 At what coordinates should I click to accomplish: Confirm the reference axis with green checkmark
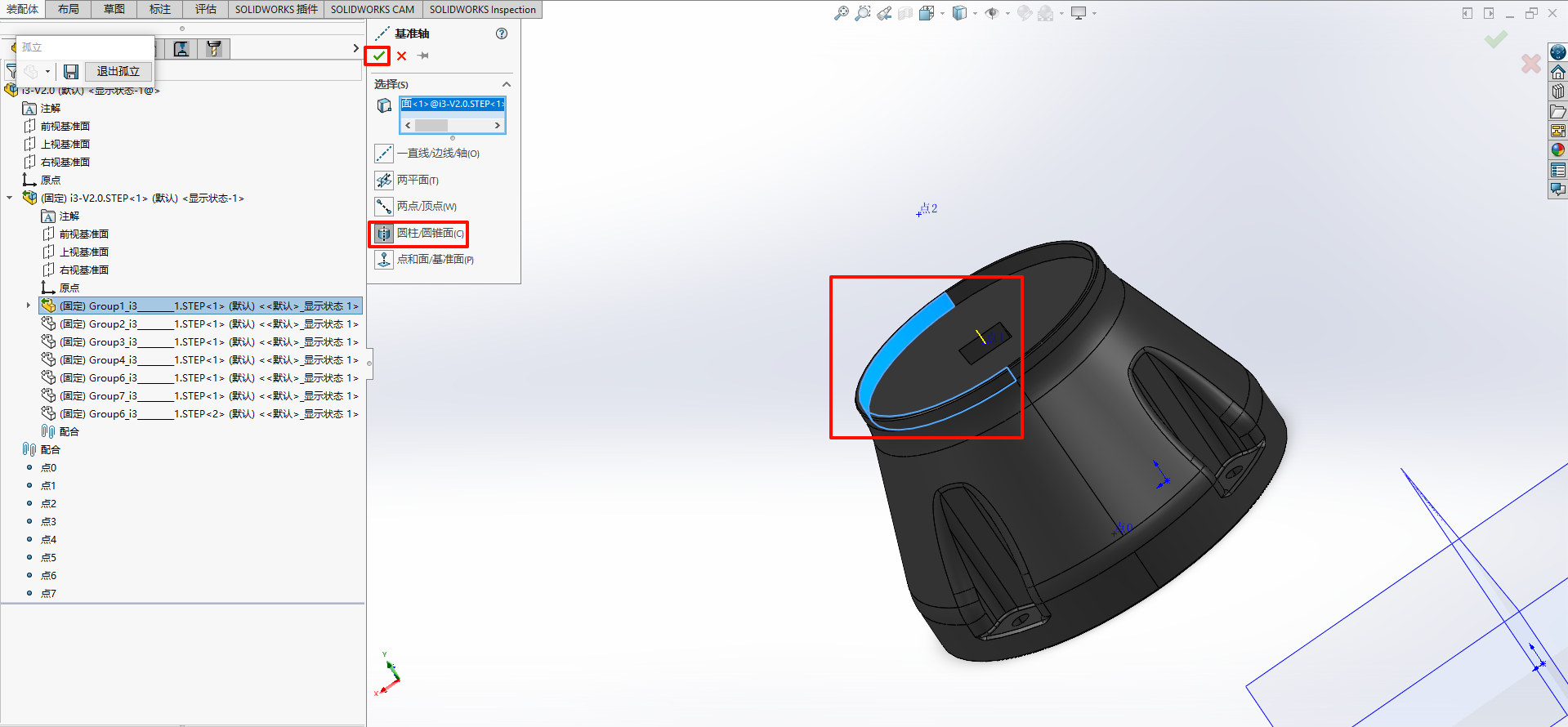377,56
